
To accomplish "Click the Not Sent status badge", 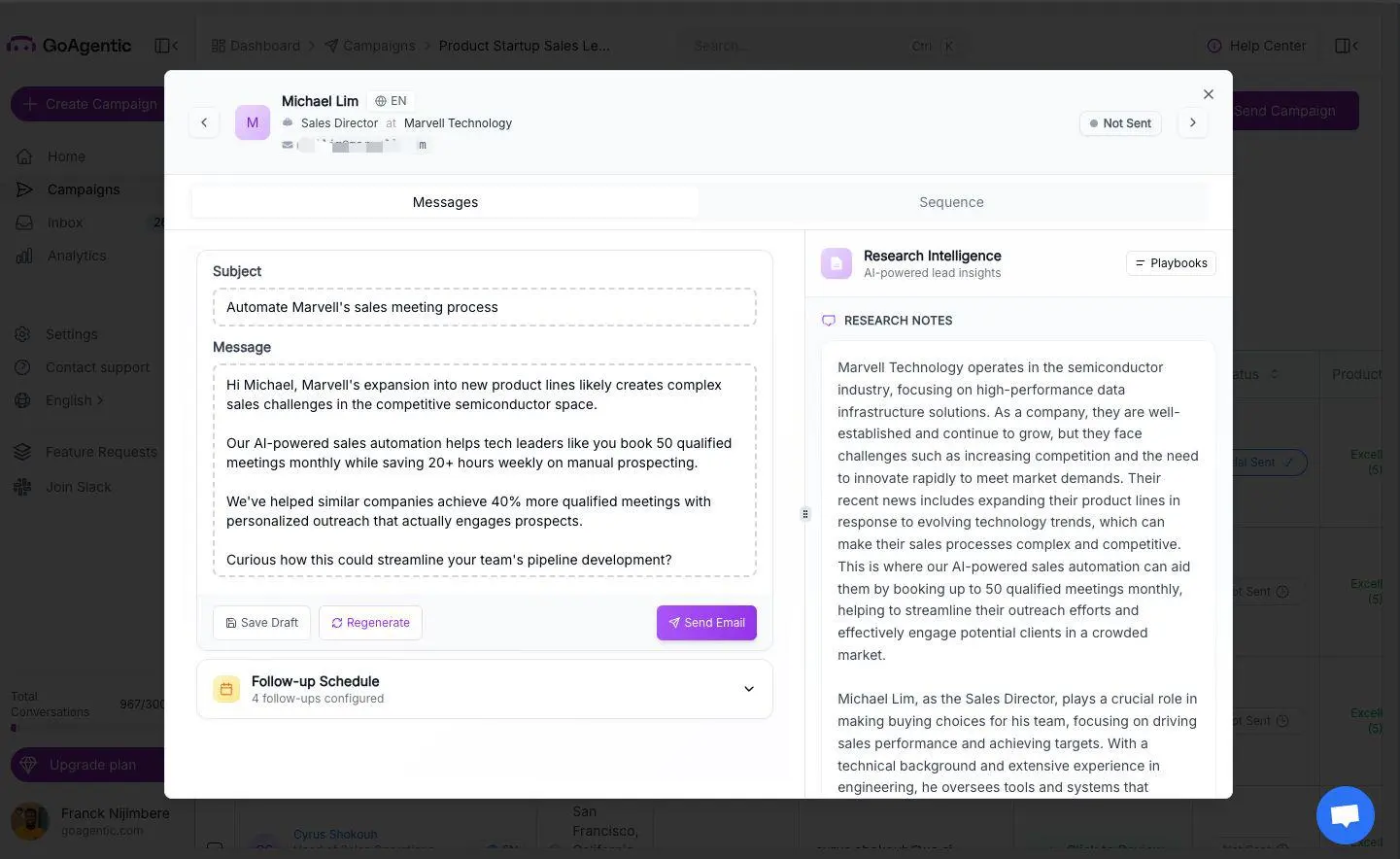I will (x=1120, y=123).
